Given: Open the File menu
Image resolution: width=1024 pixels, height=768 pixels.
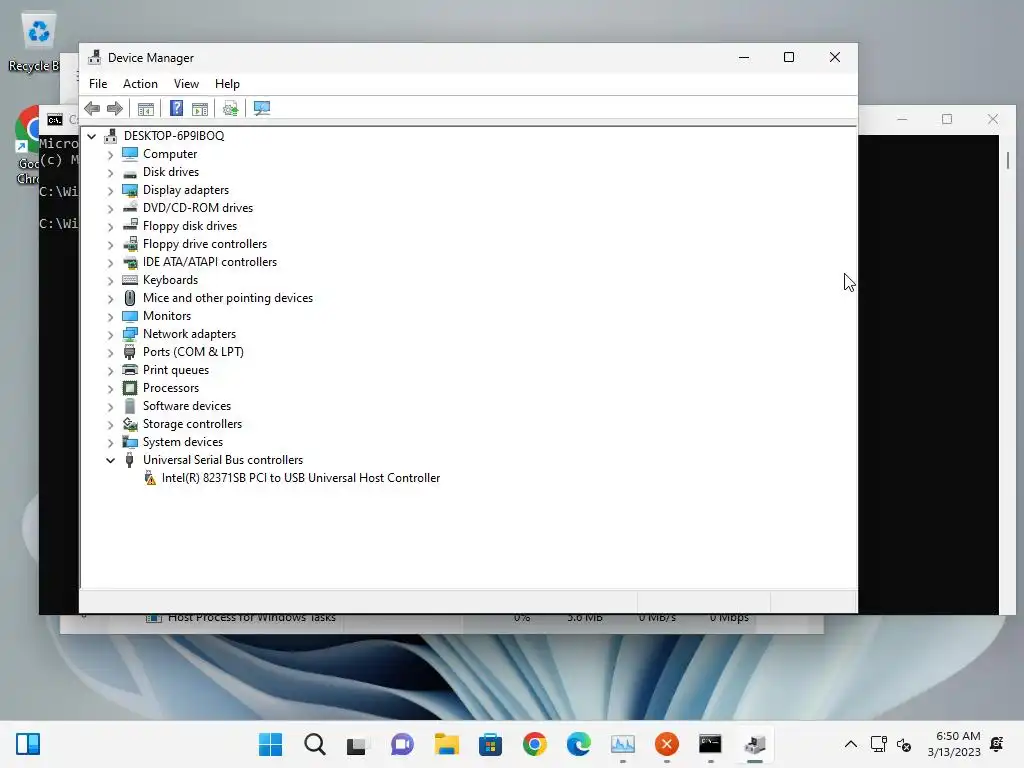Looking at the screenshot, I should click(98, 84).
